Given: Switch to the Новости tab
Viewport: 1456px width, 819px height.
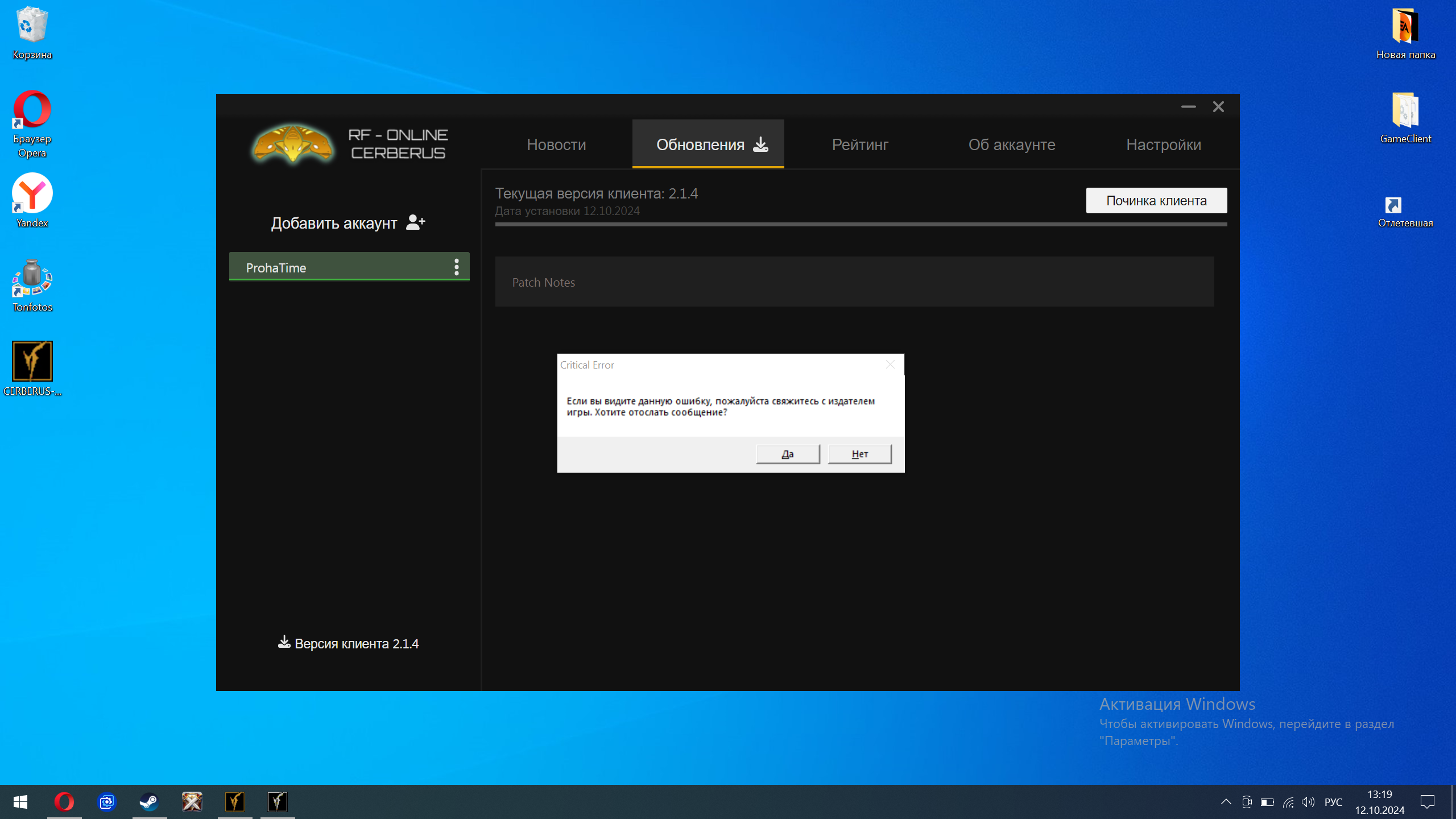Looking at the screenshot, I should pyautogui.click(x=556, y=144).
